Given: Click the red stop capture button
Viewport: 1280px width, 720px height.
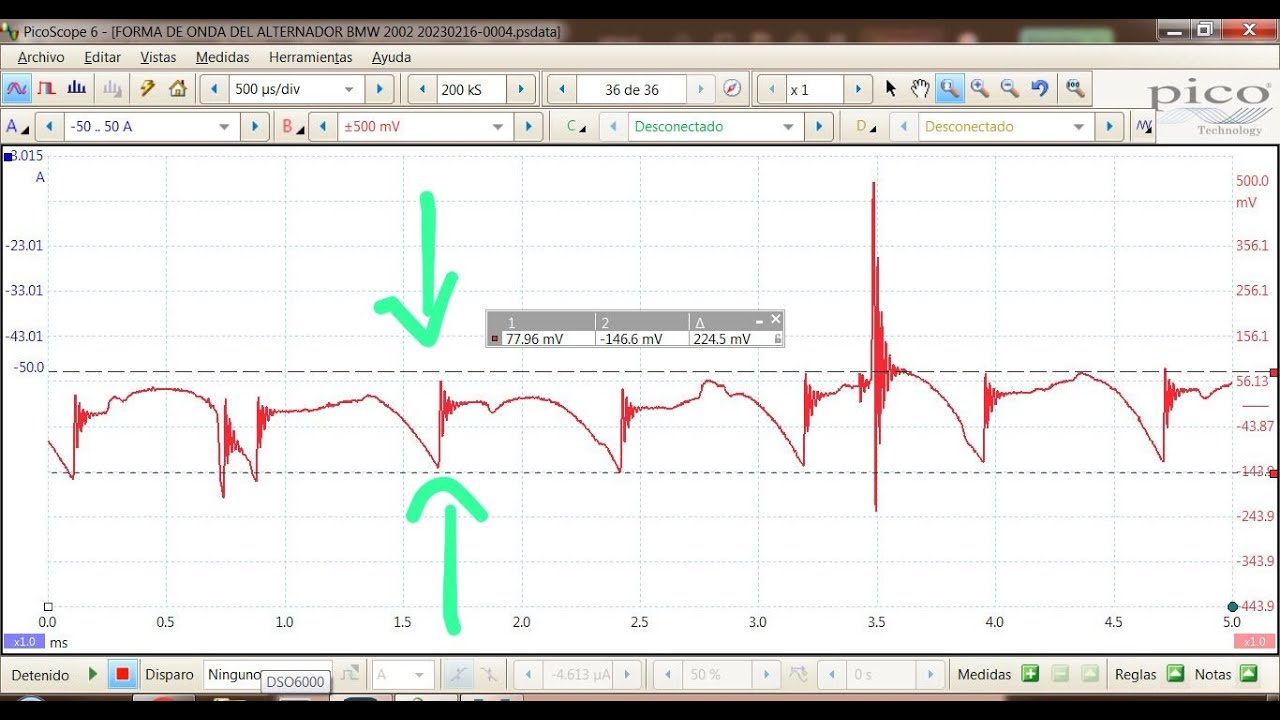Looking at the screenshot, I should pyautogui.click(x=122, y=674).
